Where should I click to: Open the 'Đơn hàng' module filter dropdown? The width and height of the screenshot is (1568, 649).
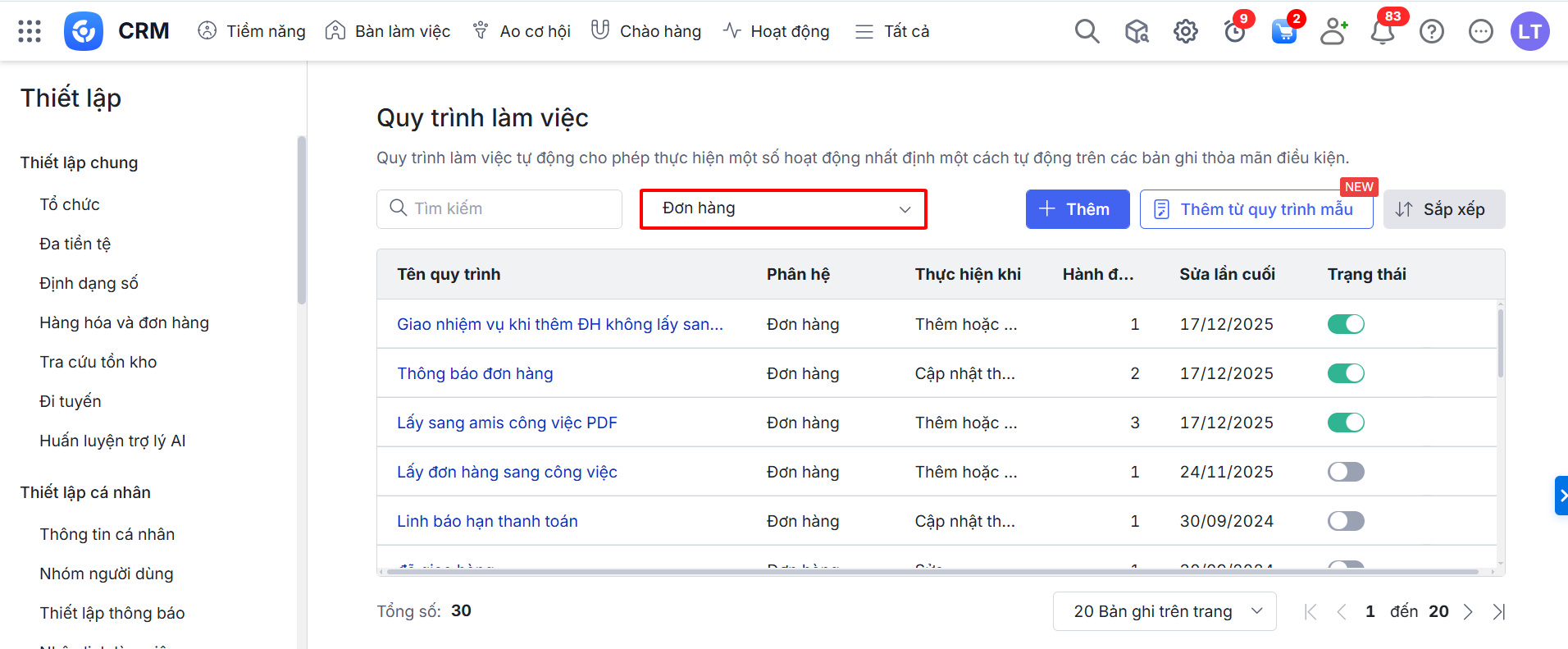point(783,209)
